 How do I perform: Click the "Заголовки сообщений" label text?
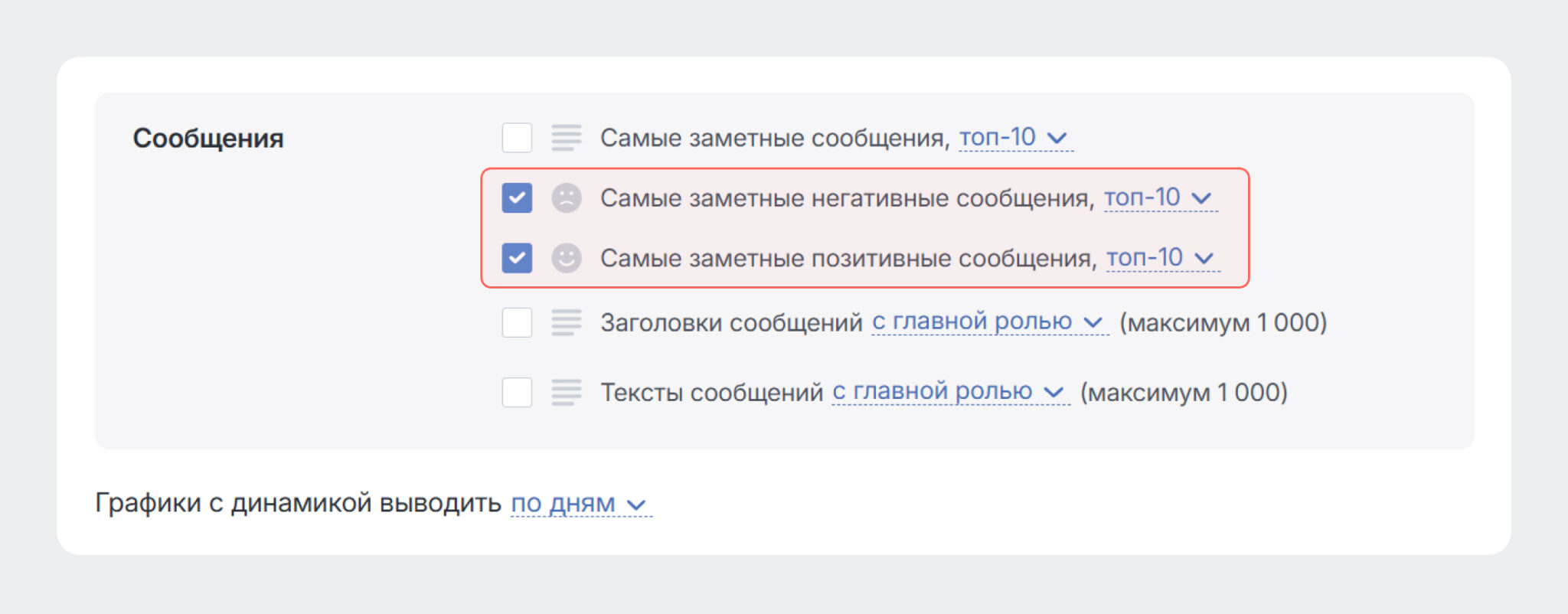(731, 322)
